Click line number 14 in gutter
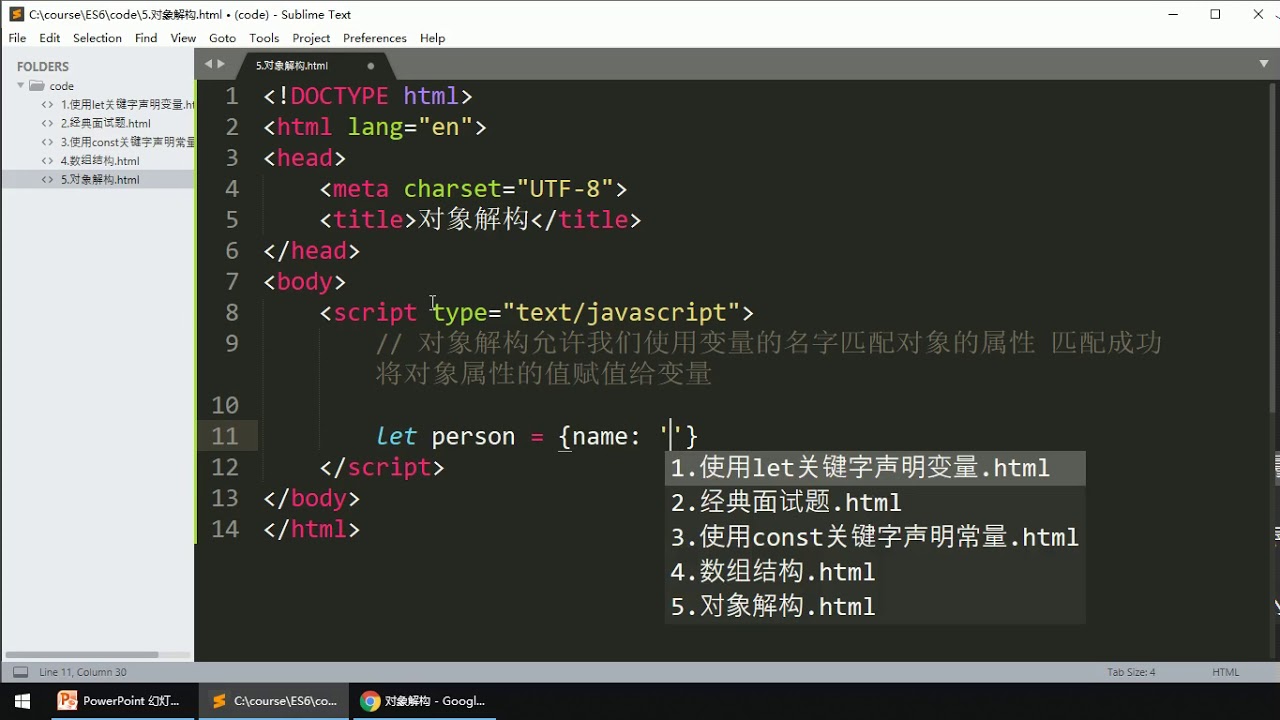 coord(225,529)
